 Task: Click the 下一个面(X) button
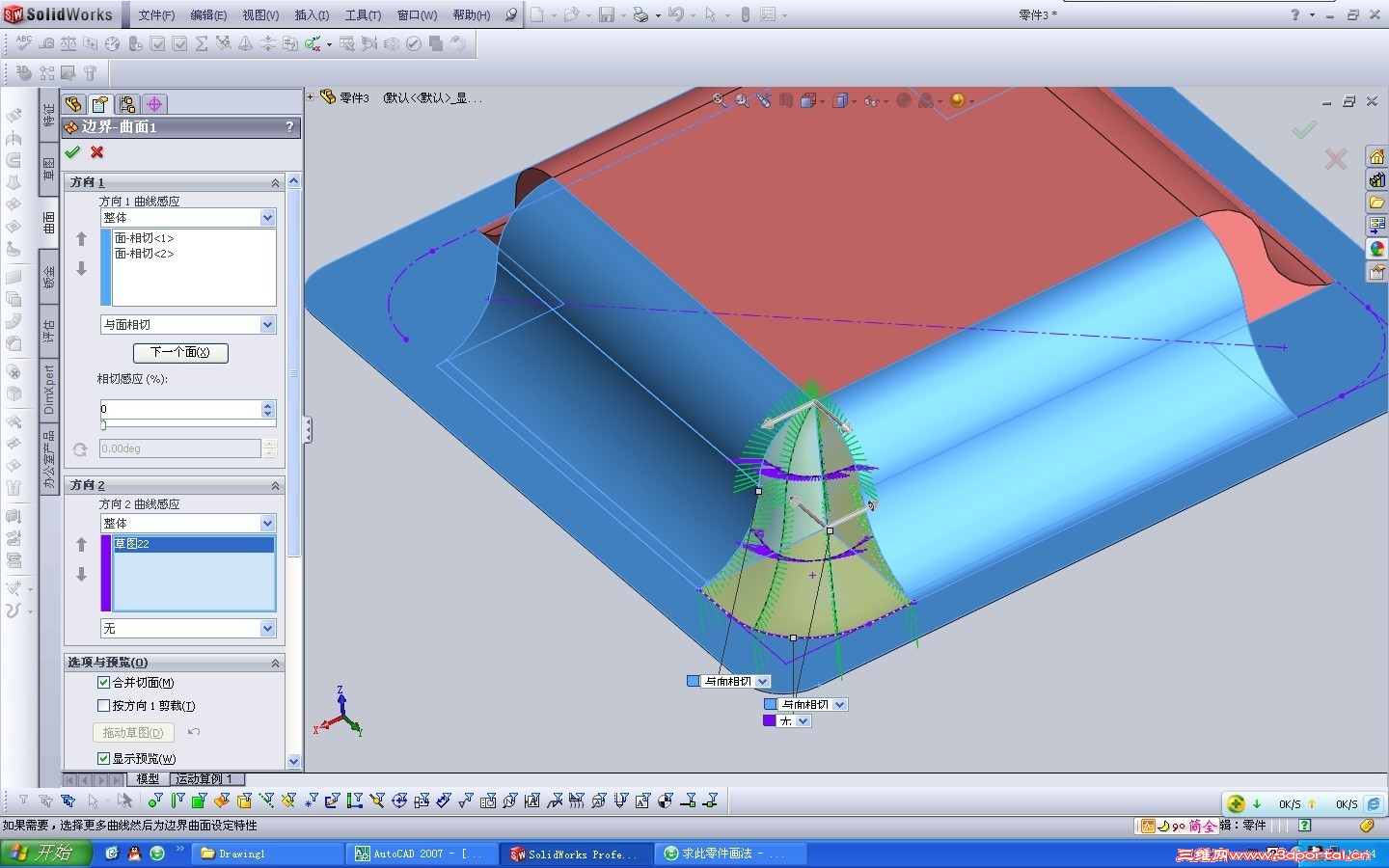pyautogui.click(x=180, y=352)
